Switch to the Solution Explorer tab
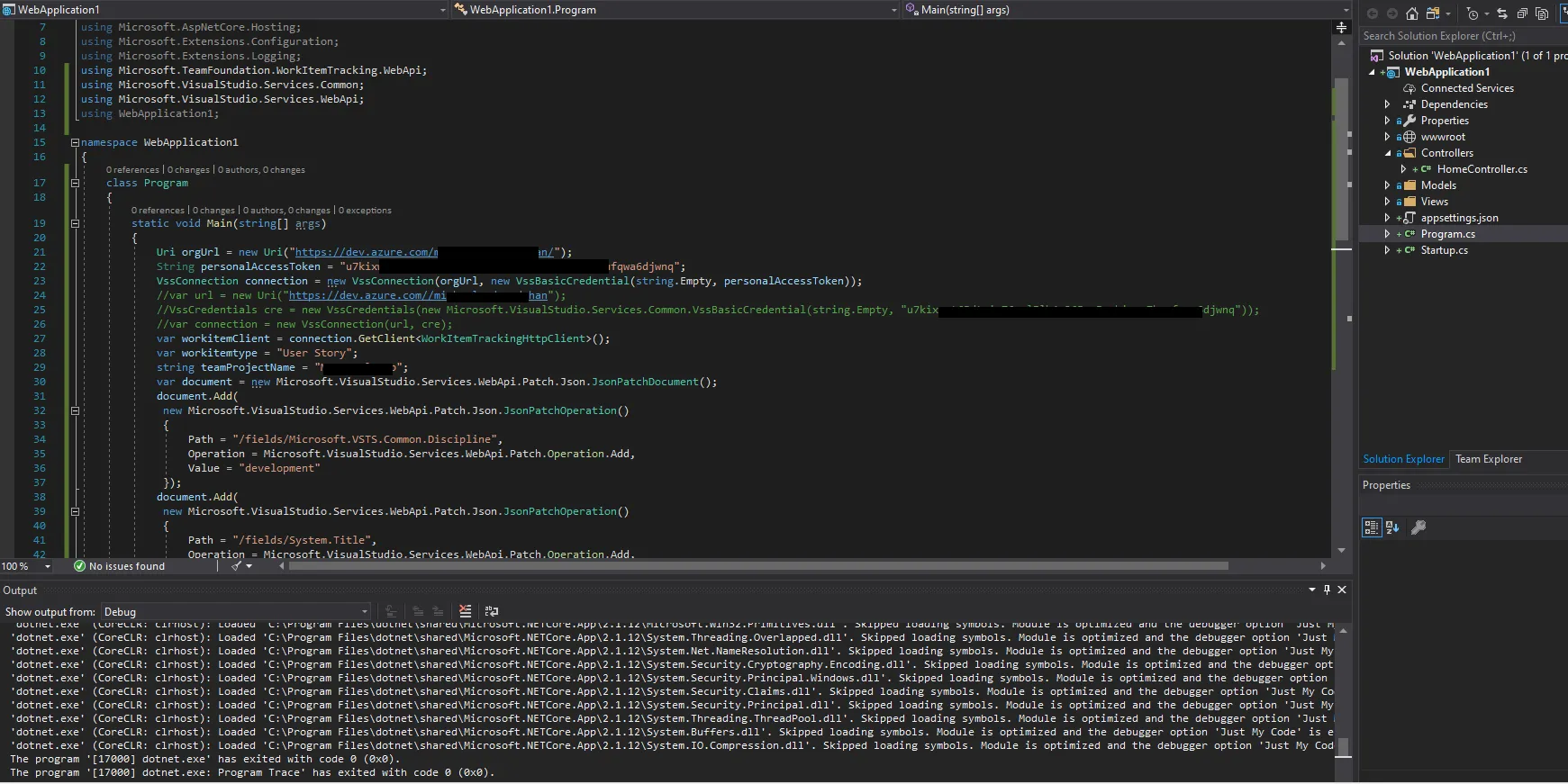The image size is (1568, 784). [x=1403, y=459]
